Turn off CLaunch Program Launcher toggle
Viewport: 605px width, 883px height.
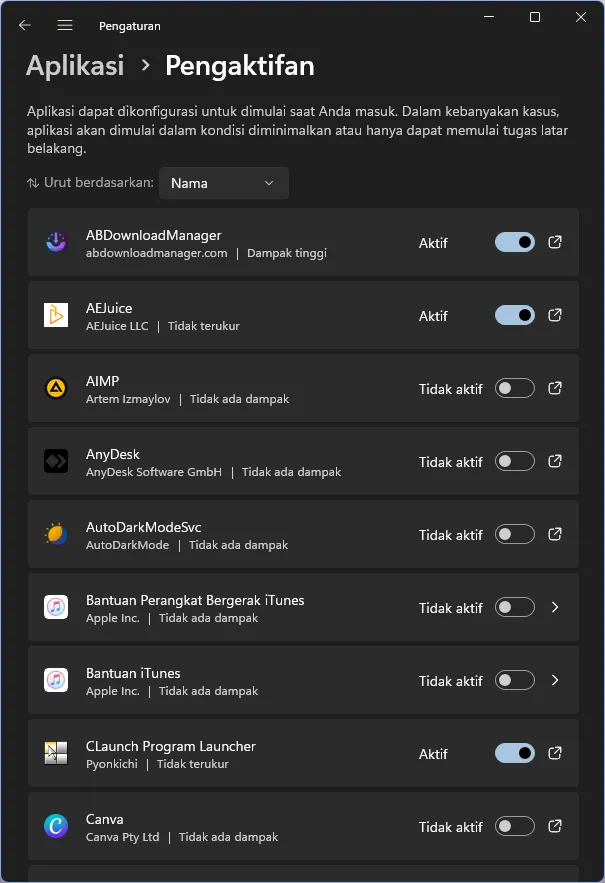coord(515,753)
